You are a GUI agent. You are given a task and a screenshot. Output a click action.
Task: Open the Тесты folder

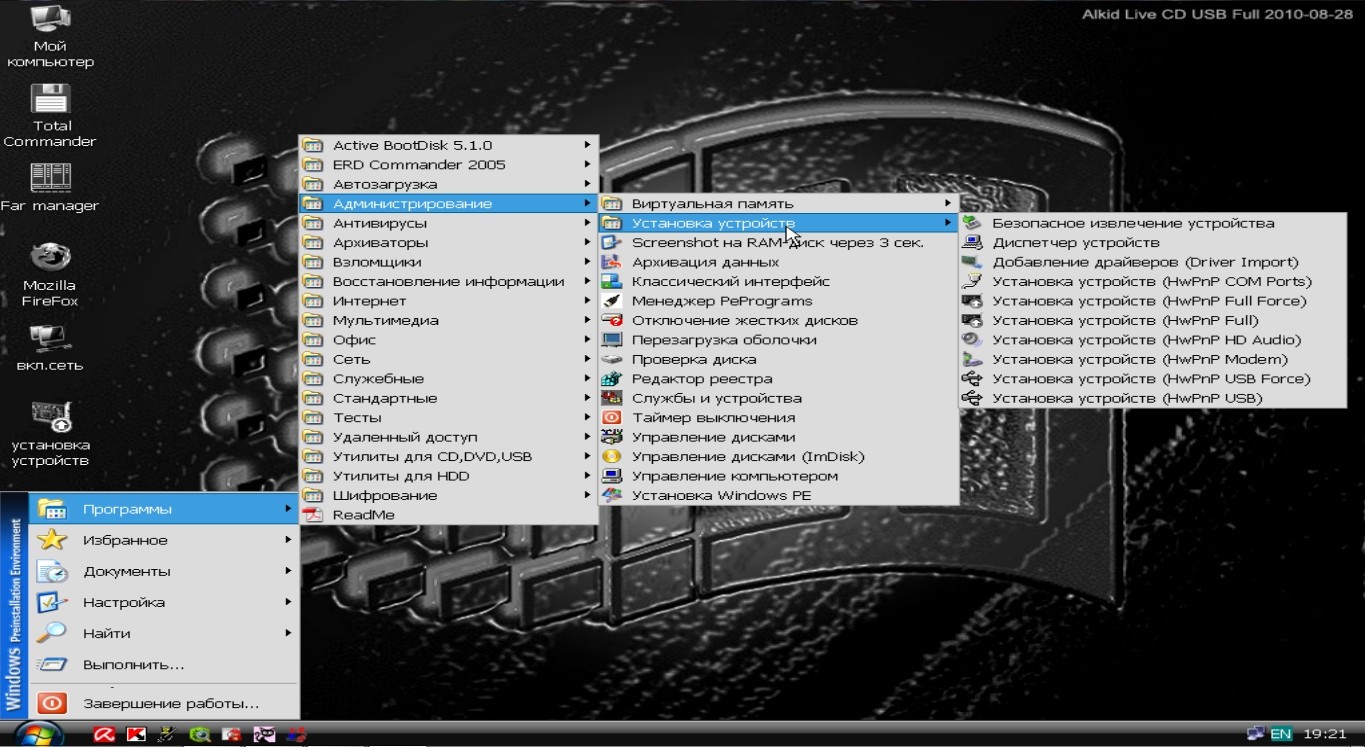point(449,418)
